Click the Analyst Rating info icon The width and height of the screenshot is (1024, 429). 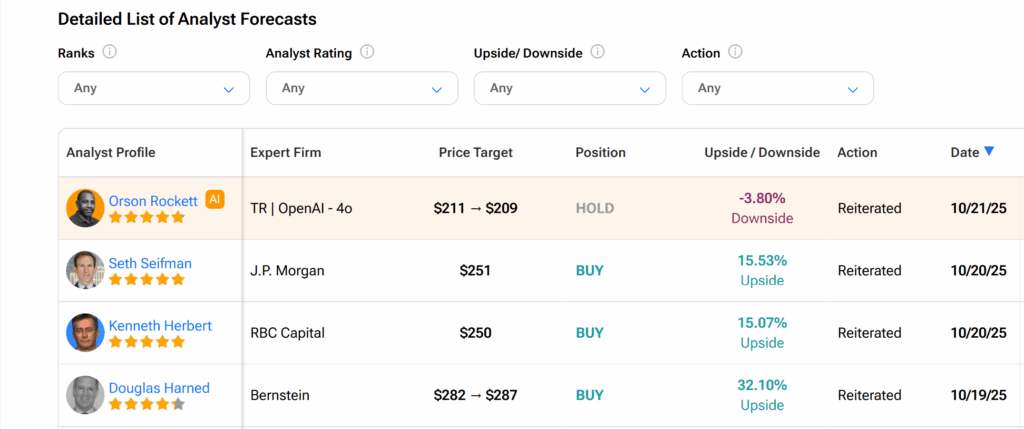pos(367,52)
